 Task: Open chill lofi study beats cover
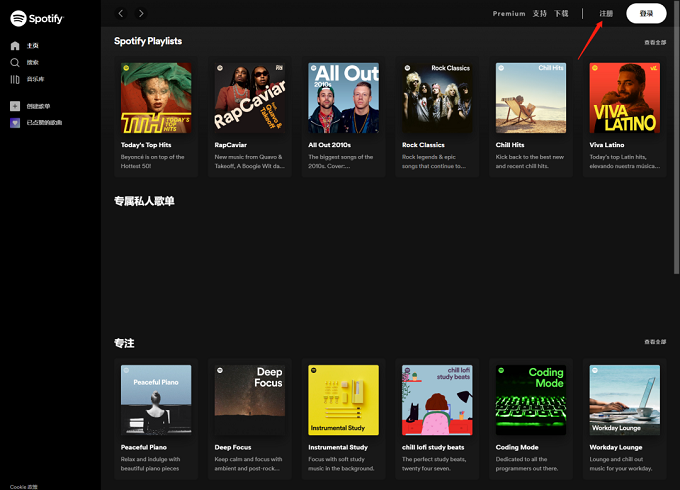click(437, 400)
